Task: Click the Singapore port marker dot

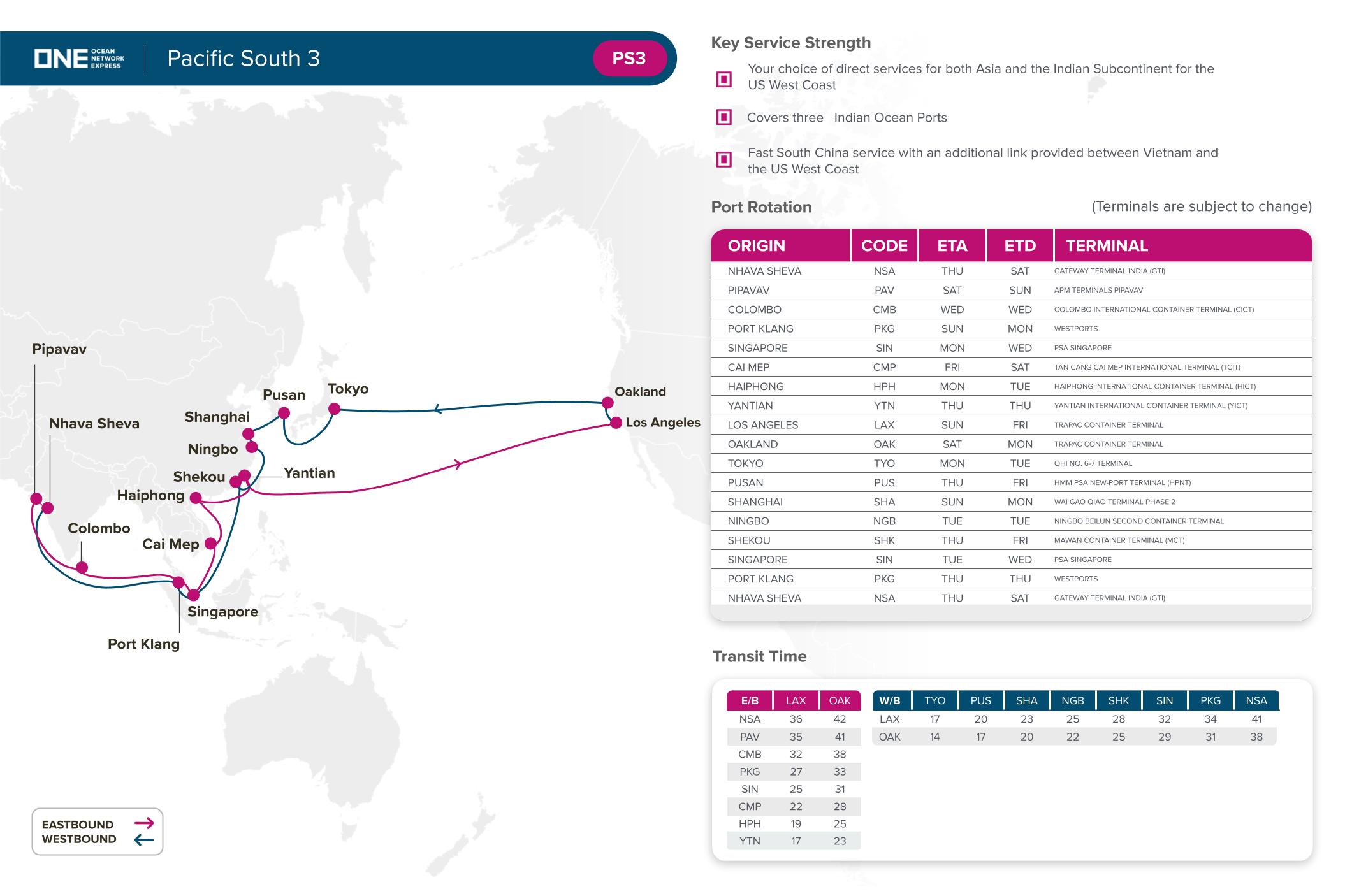Action: (x=193, y=595)
